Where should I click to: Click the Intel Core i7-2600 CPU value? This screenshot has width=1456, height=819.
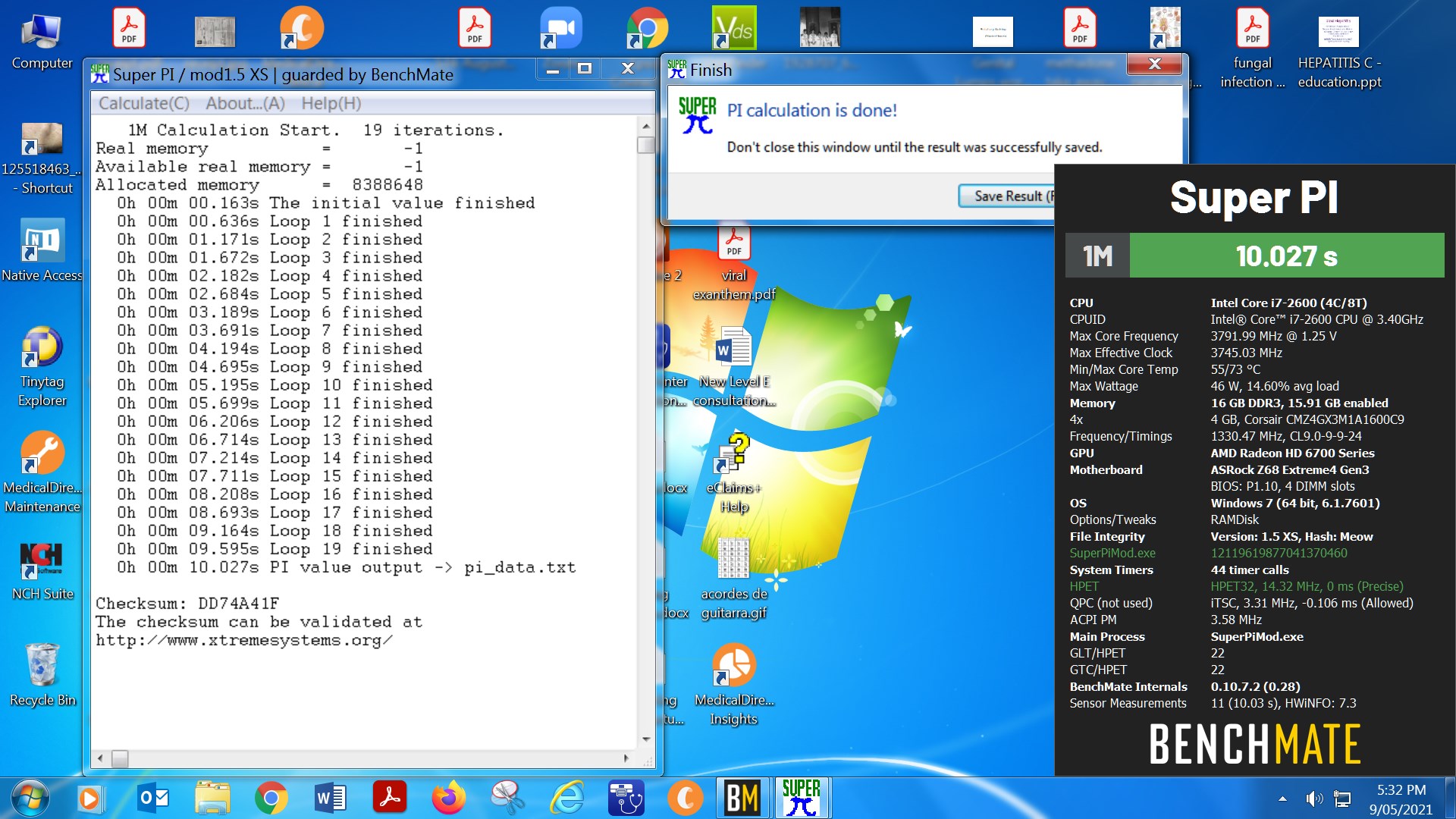coord(1288,303)
